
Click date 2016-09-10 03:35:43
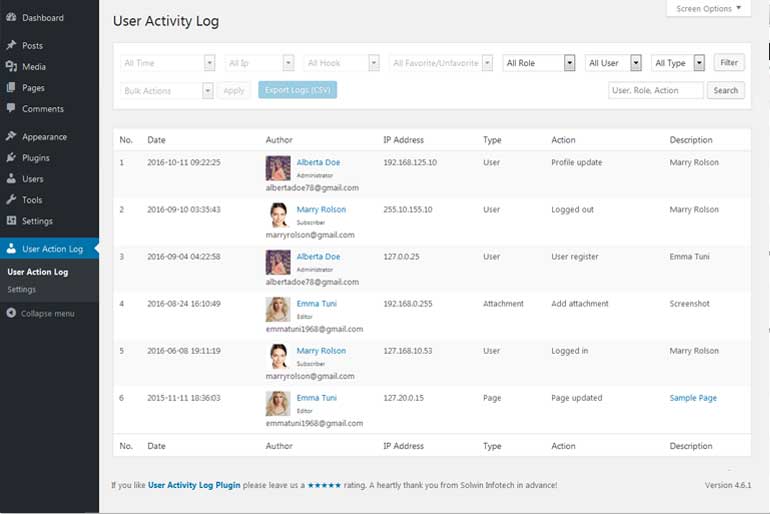184,209
